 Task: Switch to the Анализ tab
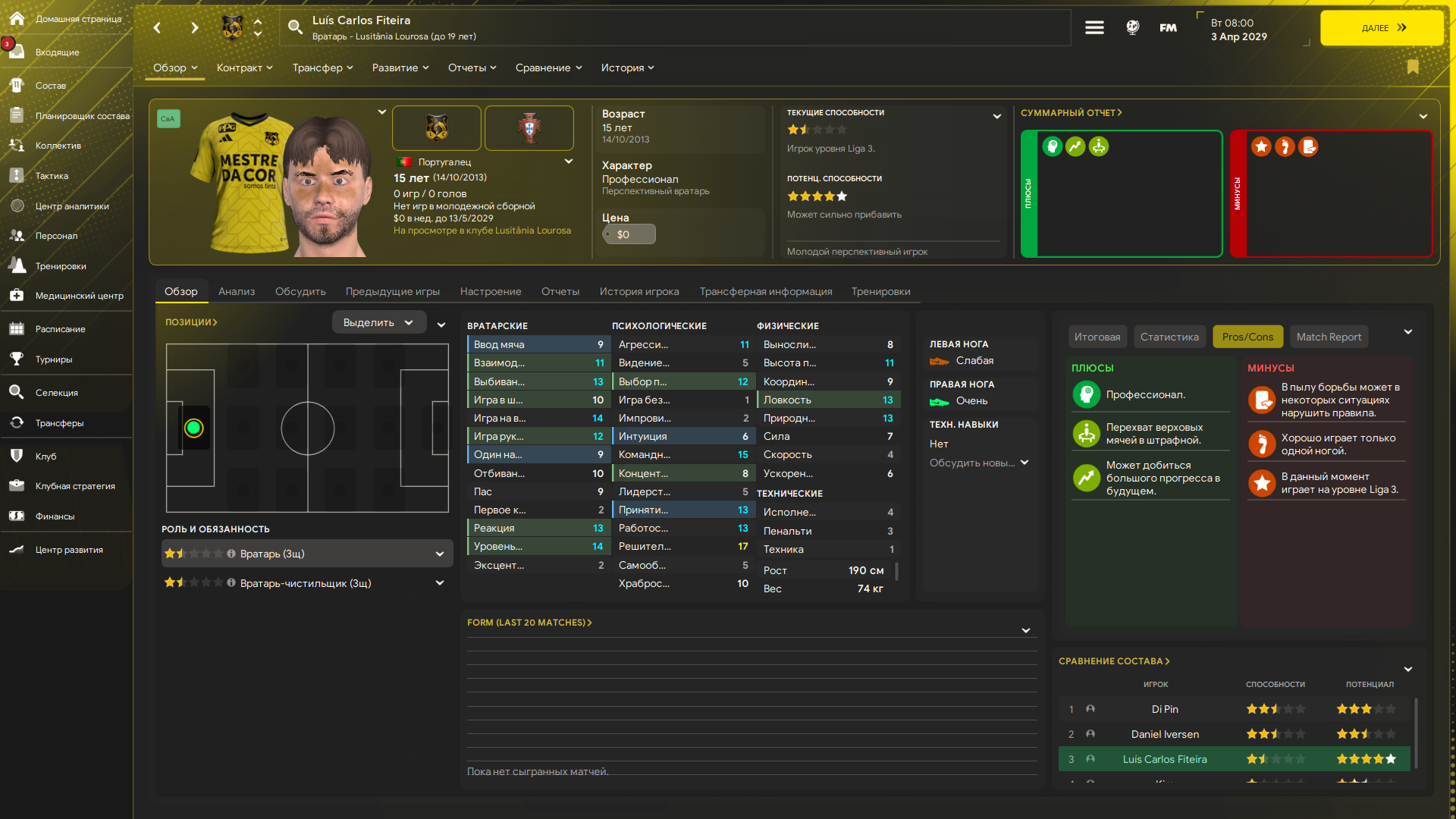pyautogui.click(x=237, y=291)
